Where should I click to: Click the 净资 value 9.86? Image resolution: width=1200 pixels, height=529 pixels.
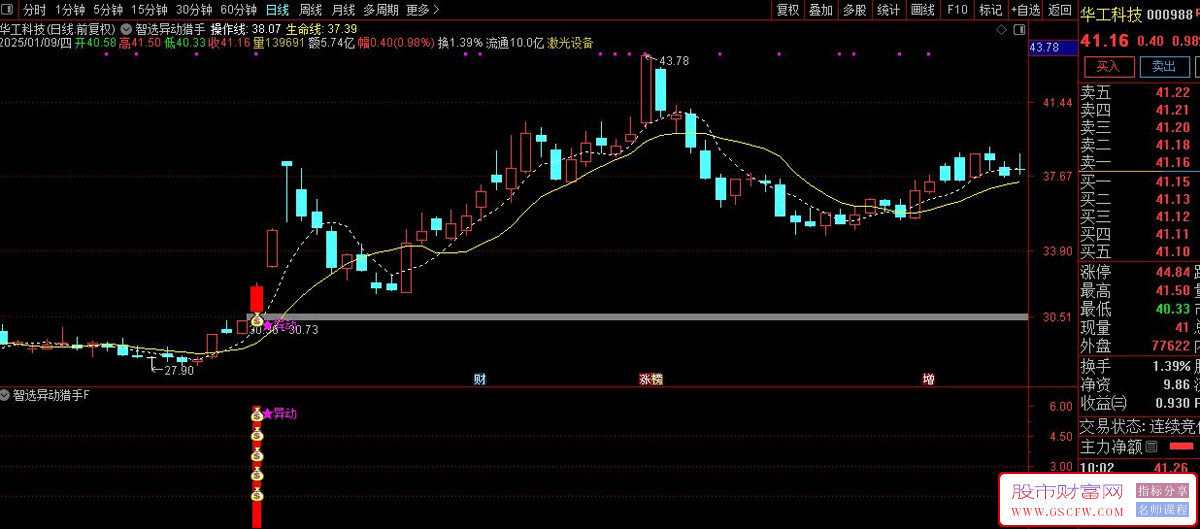pos(1175,384)
